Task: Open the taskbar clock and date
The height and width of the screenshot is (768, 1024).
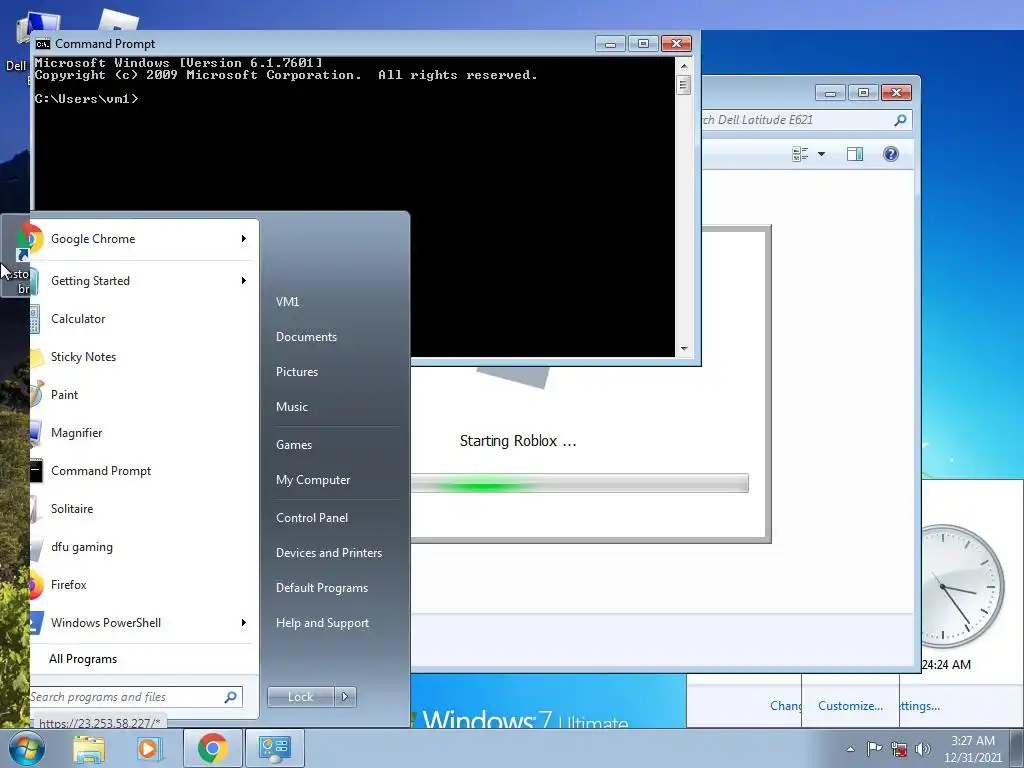Action: pyautogui.click(x=973, y=749)
